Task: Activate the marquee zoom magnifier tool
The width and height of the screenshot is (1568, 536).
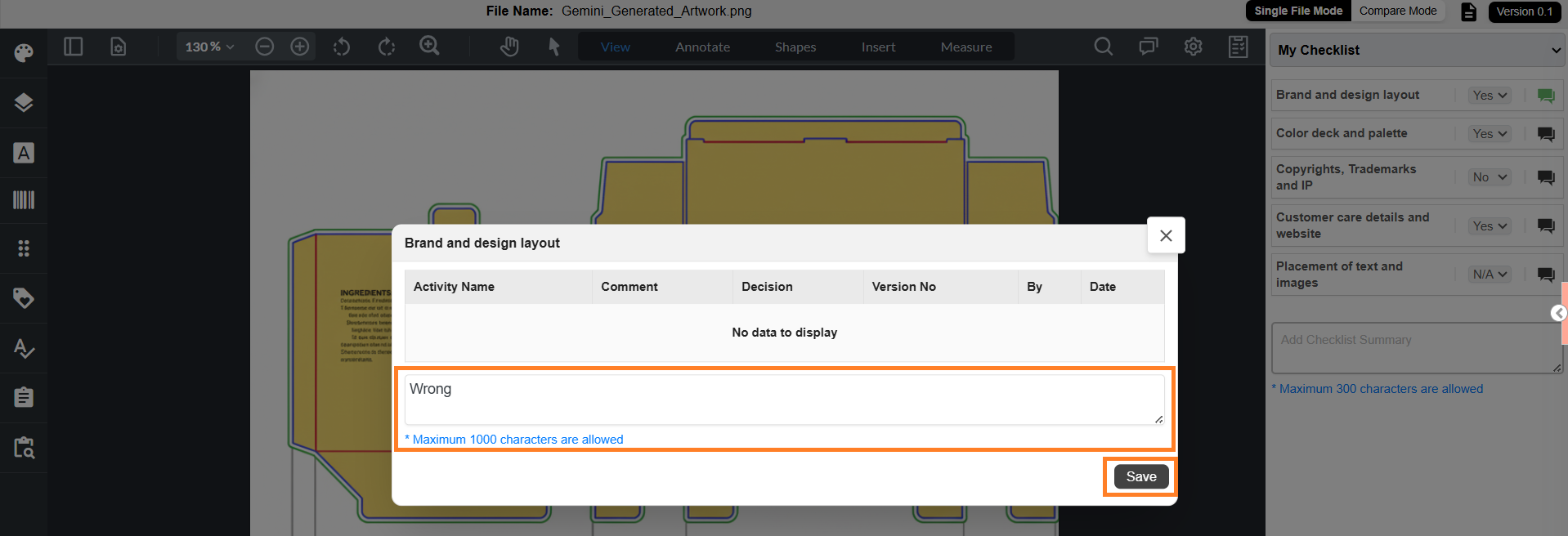Action: [x=429, y=46]
